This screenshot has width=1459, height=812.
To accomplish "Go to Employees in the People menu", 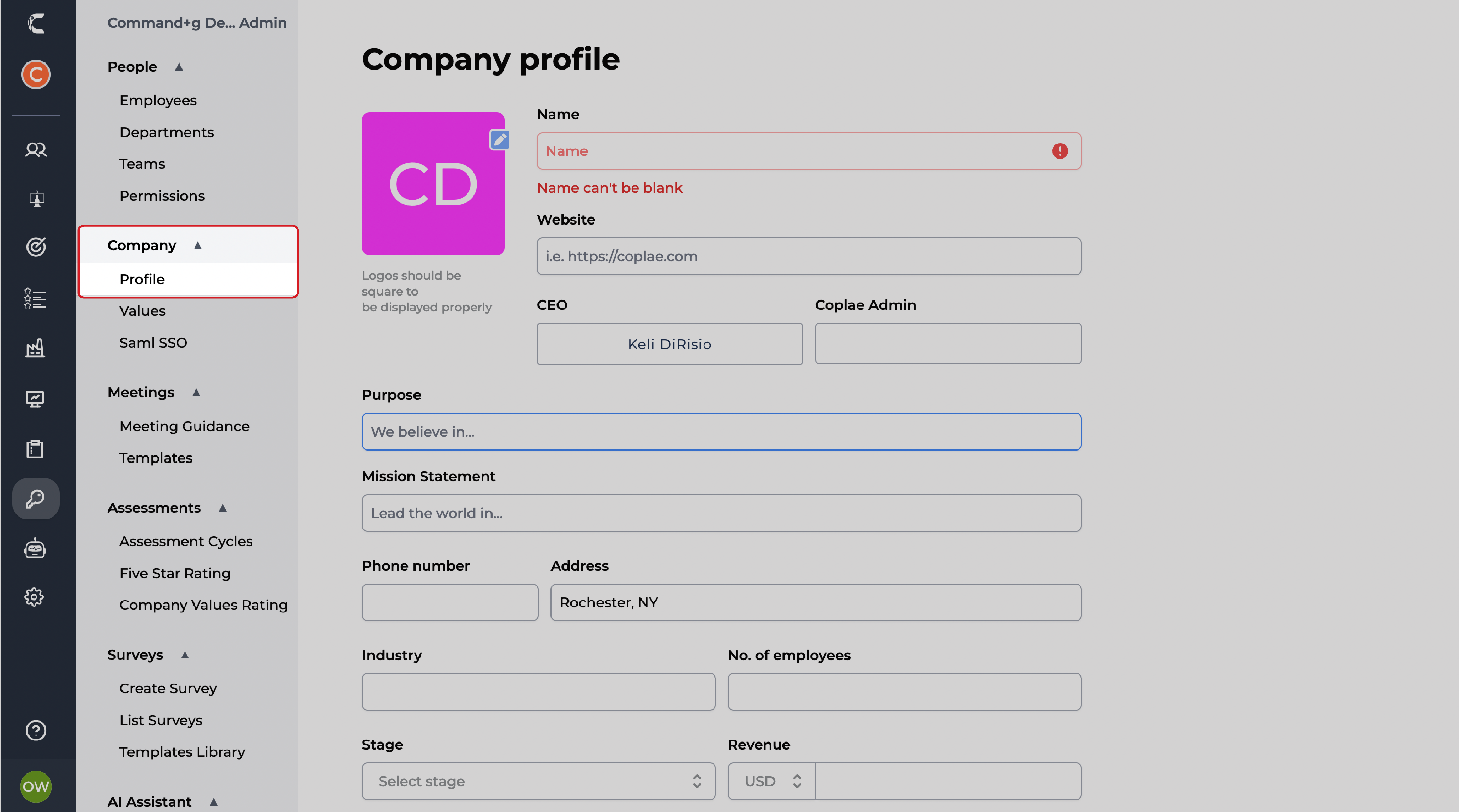I will pos(158,100).
